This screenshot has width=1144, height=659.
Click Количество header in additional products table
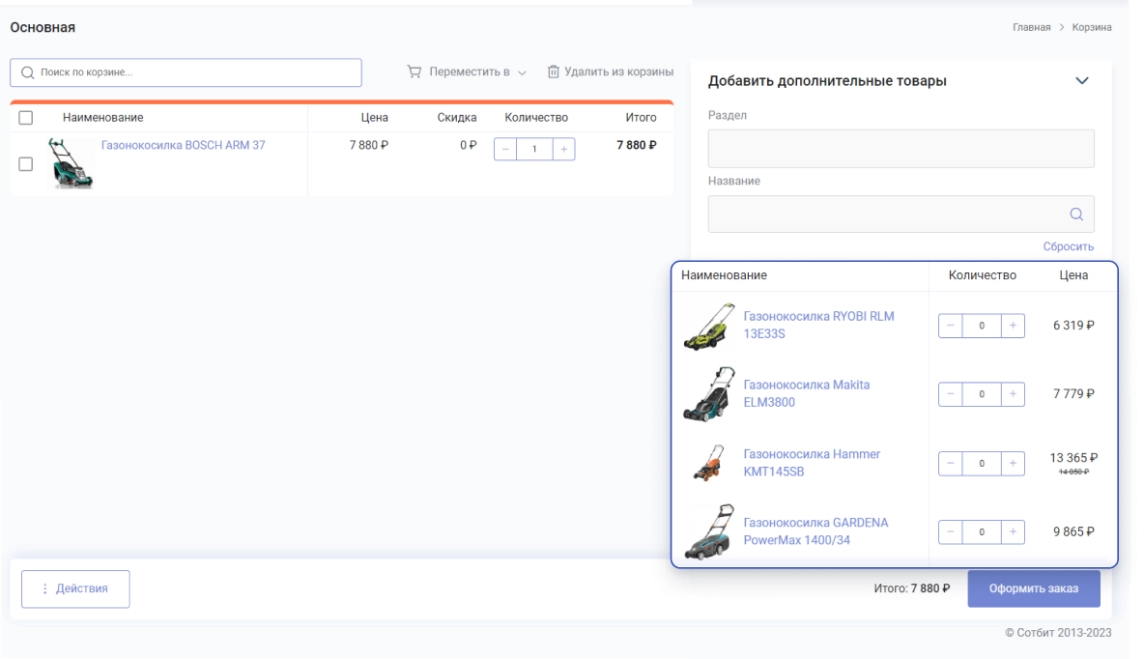(982, 275)
